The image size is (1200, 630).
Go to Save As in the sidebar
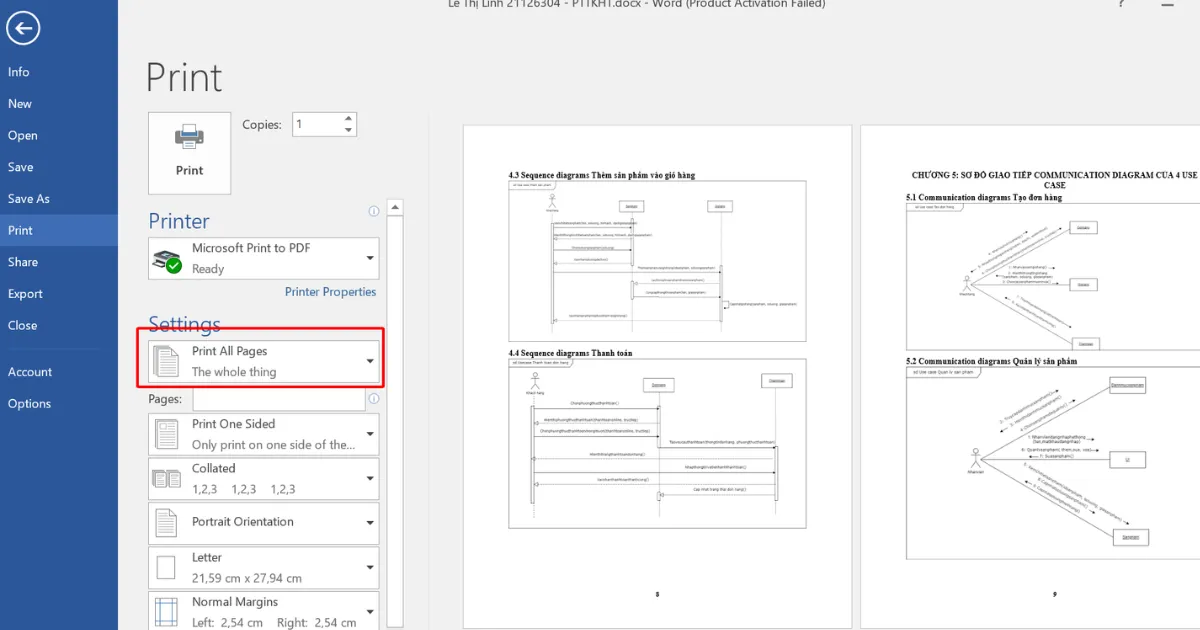[x=29, y=199]
